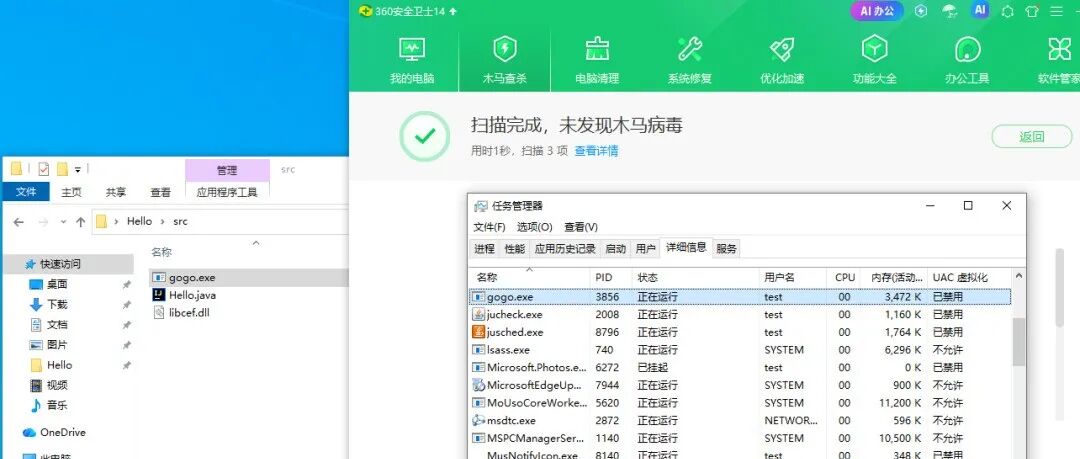Open 办公工具 in 360 toolbar
Viewport: 1080px width, 459px height.
point(967,61)
